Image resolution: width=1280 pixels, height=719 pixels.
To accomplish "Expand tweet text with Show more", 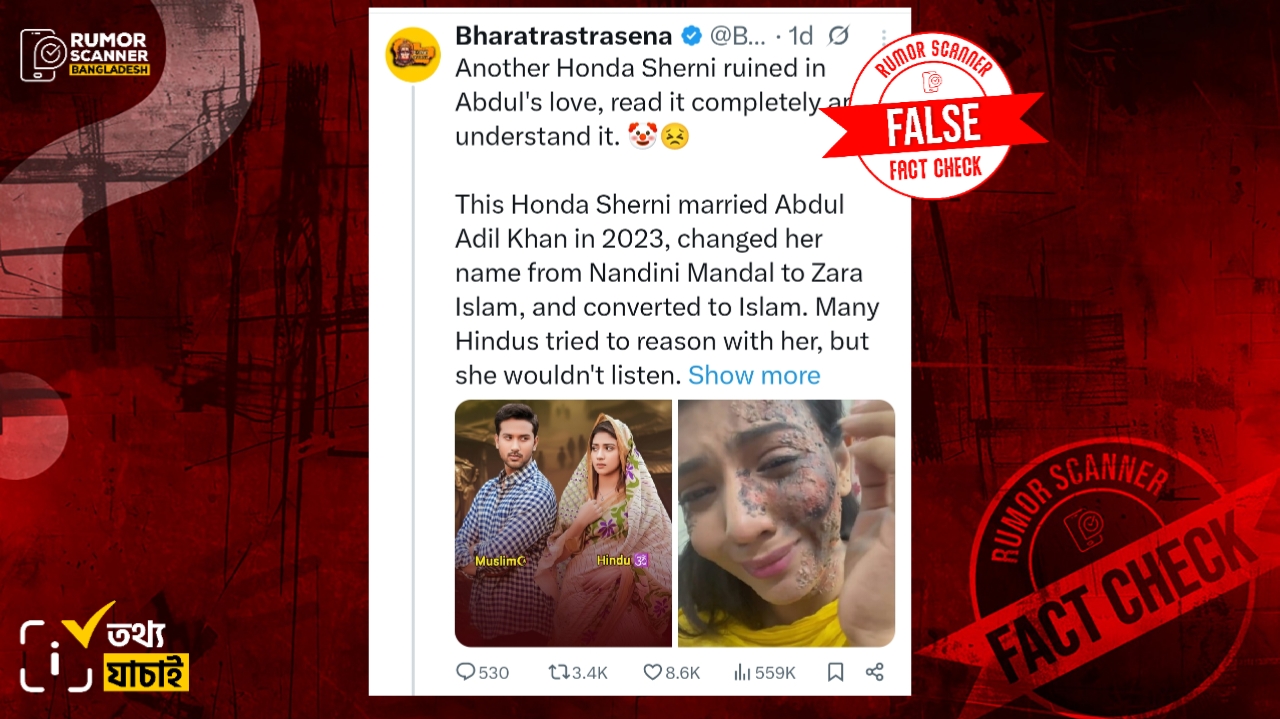I will tap(754, 375).
